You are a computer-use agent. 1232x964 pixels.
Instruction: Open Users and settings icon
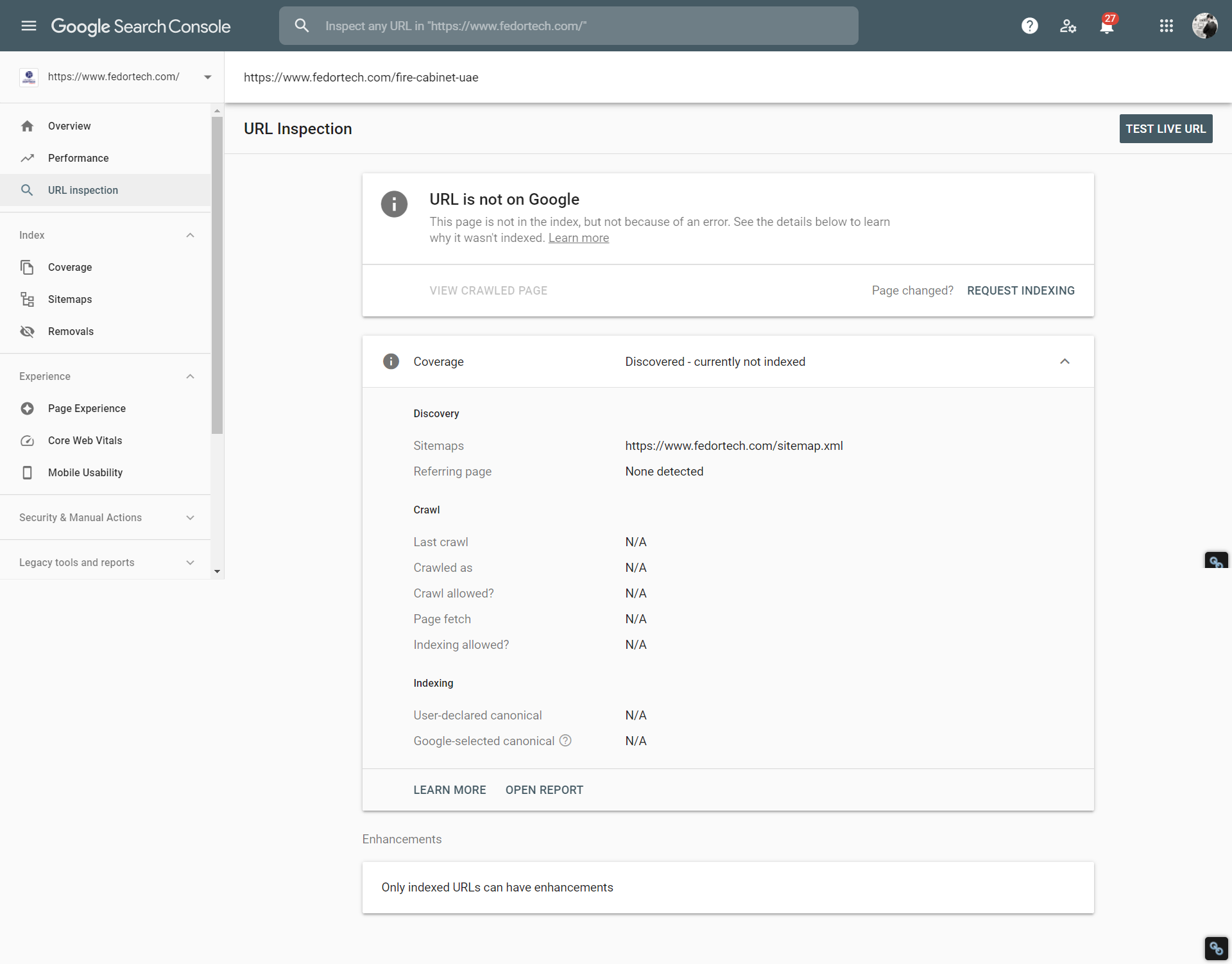(1068, 26)
